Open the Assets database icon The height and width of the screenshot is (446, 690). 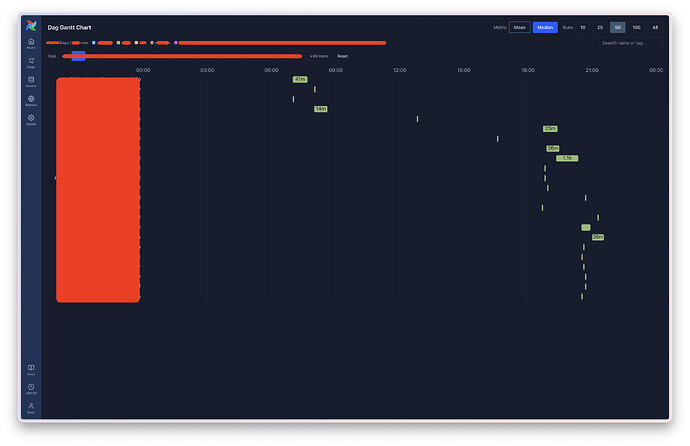pyautogui.click(x=31, y=81)
